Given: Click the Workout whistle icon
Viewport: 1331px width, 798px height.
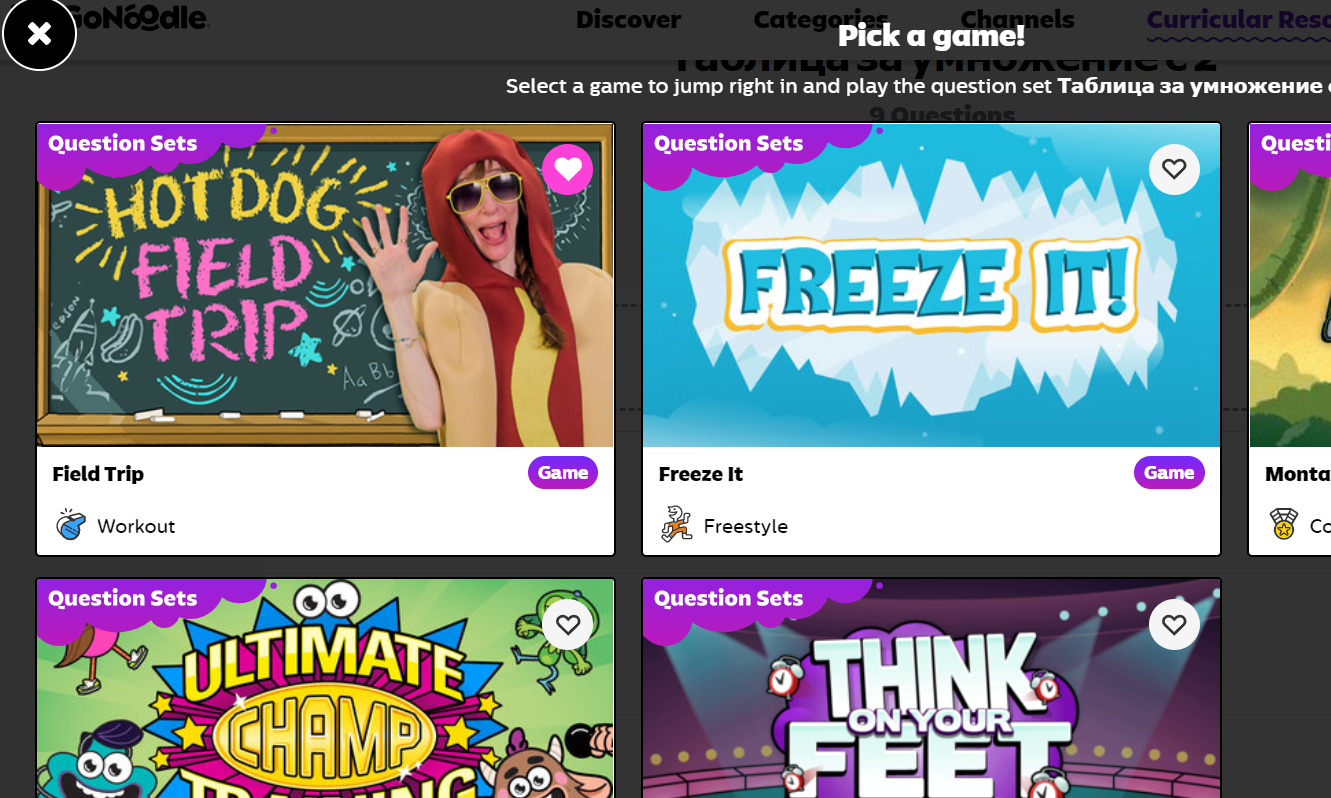Looking at the screenshot, I should pyautogui.click(x=71, y=525).
